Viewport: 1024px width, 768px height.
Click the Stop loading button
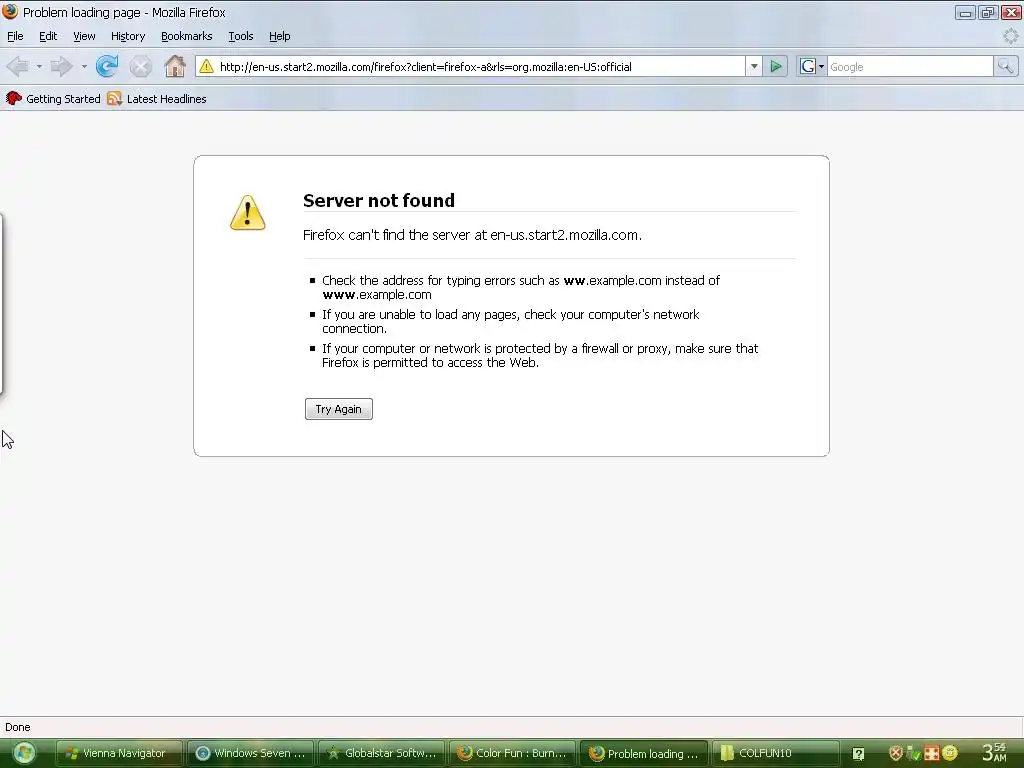click(x=140, y=66)
